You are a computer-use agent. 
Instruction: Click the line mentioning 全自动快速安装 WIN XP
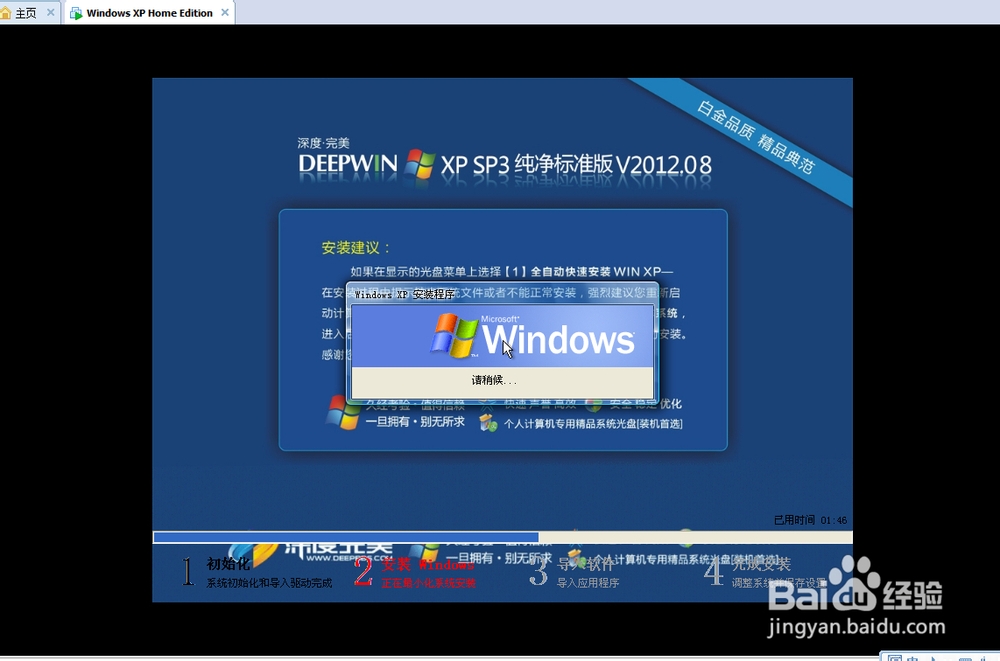click(x=511, y=272)
